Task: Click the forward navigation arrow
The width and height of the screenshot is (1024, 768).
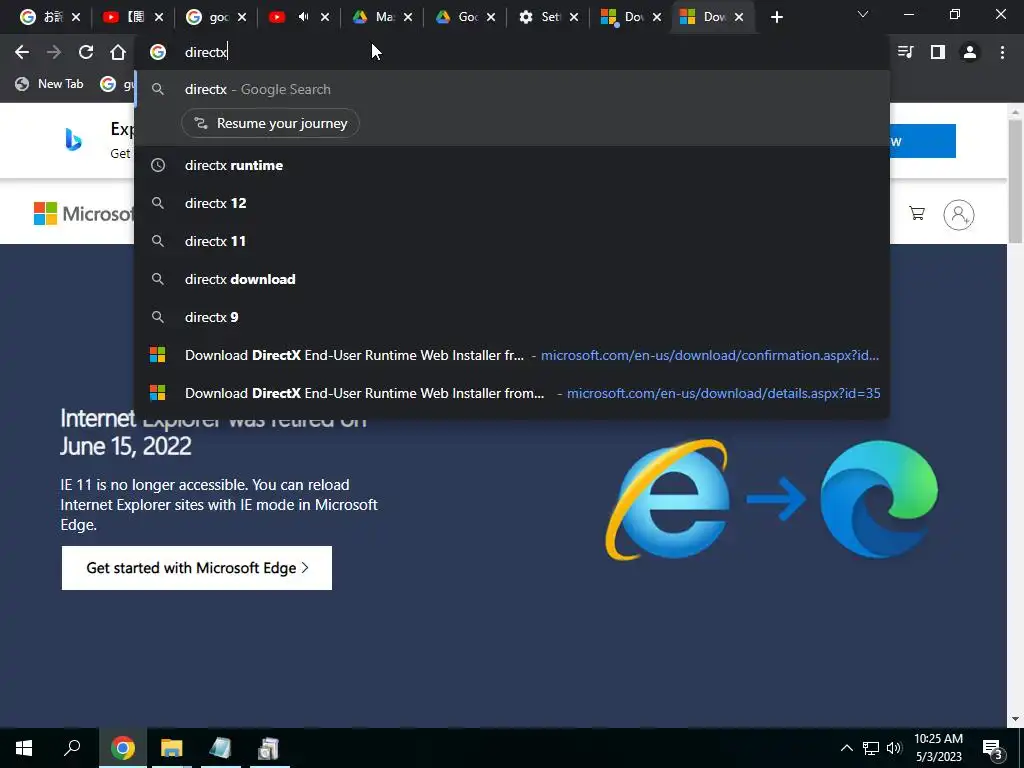Action: click(x=54, y=52)
